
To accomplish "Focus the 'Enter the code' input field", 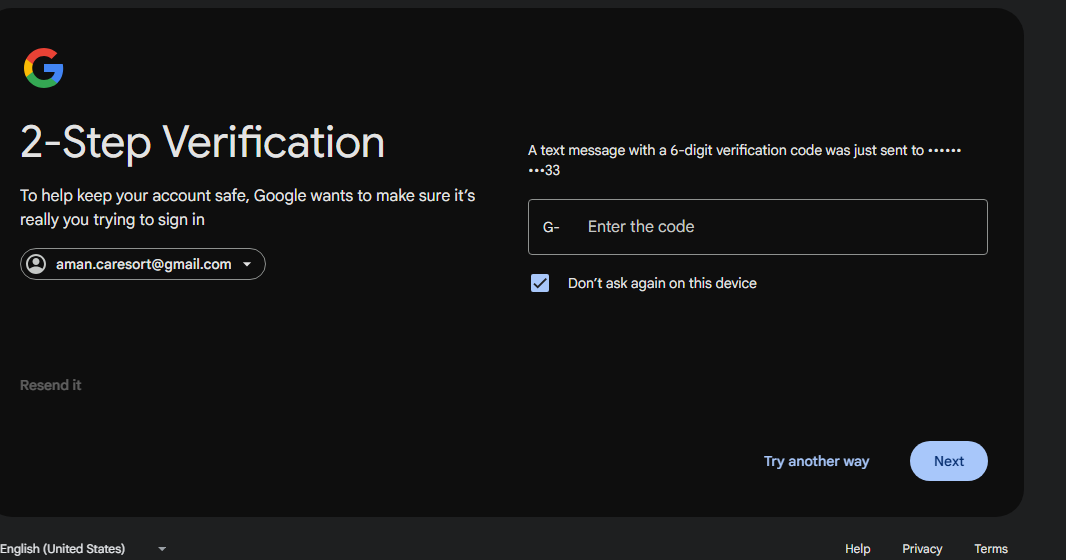I will [757, 227].
